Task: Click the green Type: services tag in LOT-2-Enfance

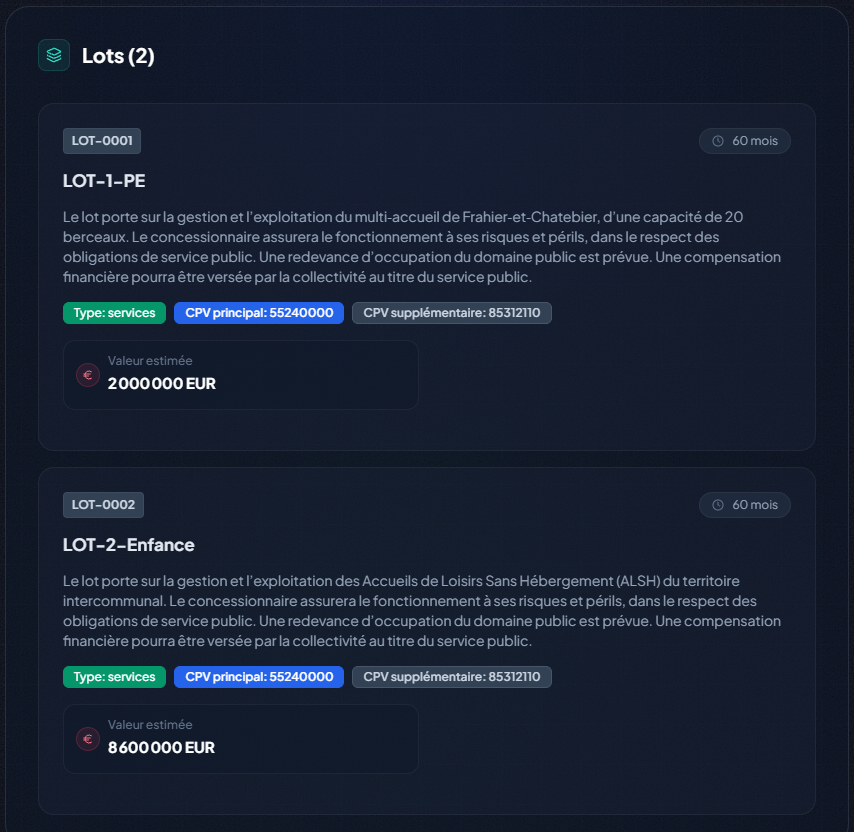Action: click(x=114, y=677)
